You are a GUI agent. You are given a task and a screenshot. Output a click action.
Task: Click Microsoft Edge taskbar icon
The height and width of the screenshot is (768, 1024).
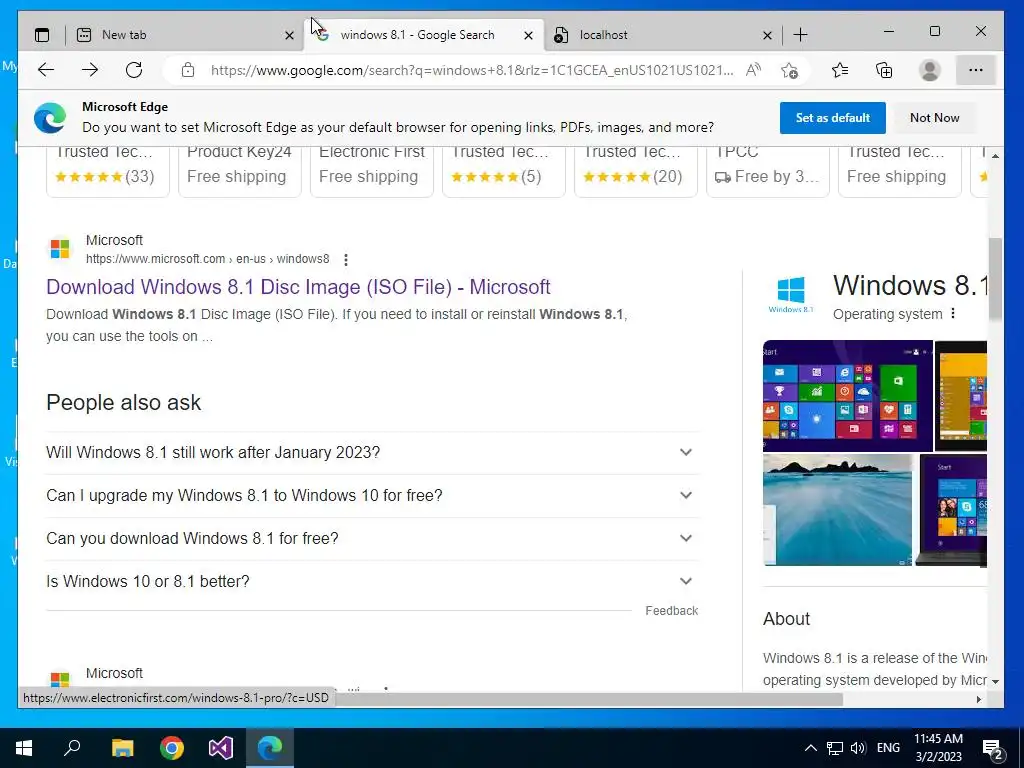[270, 748]
